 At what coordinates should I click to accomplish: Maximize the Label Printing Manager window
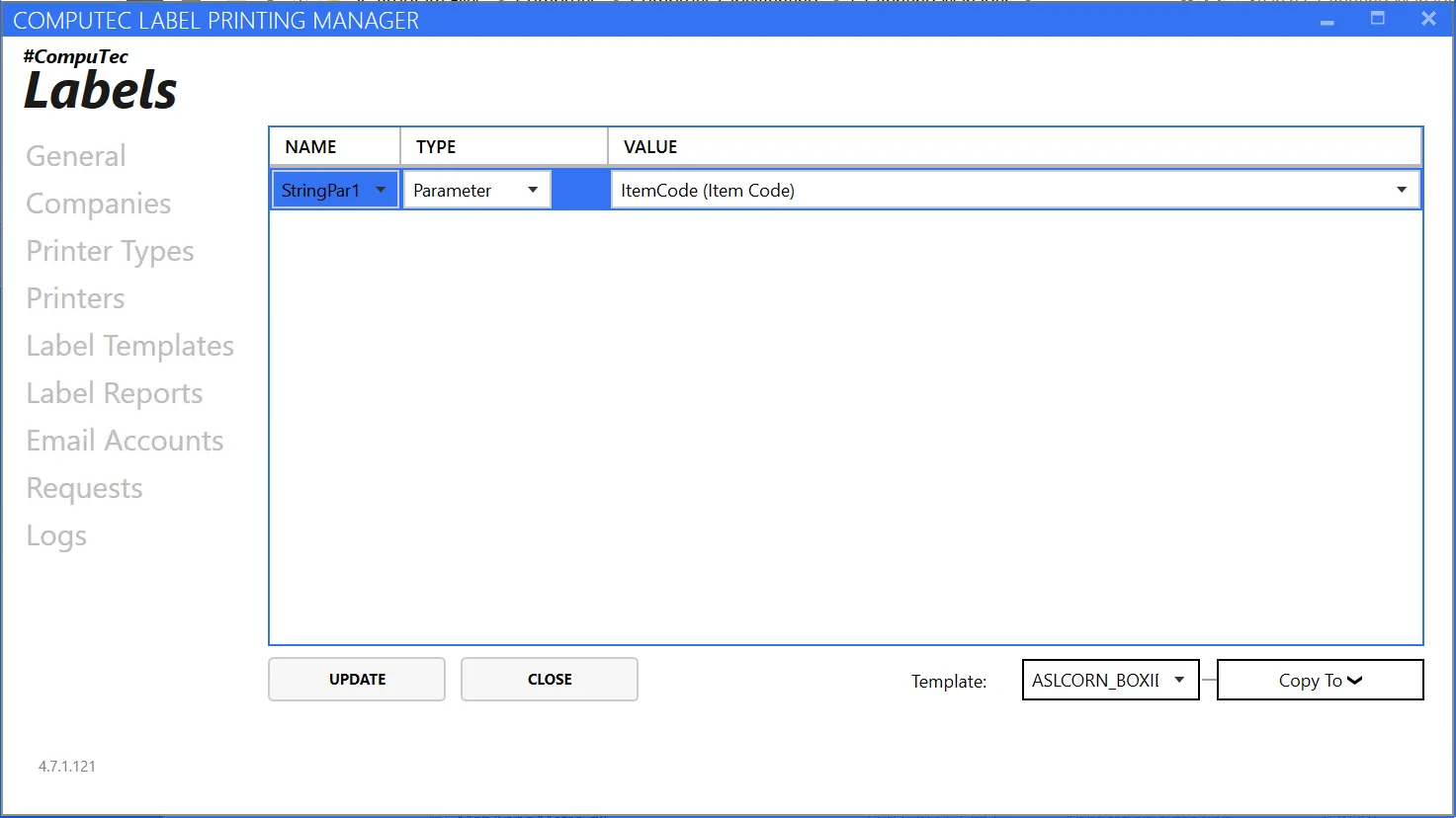1377,19
